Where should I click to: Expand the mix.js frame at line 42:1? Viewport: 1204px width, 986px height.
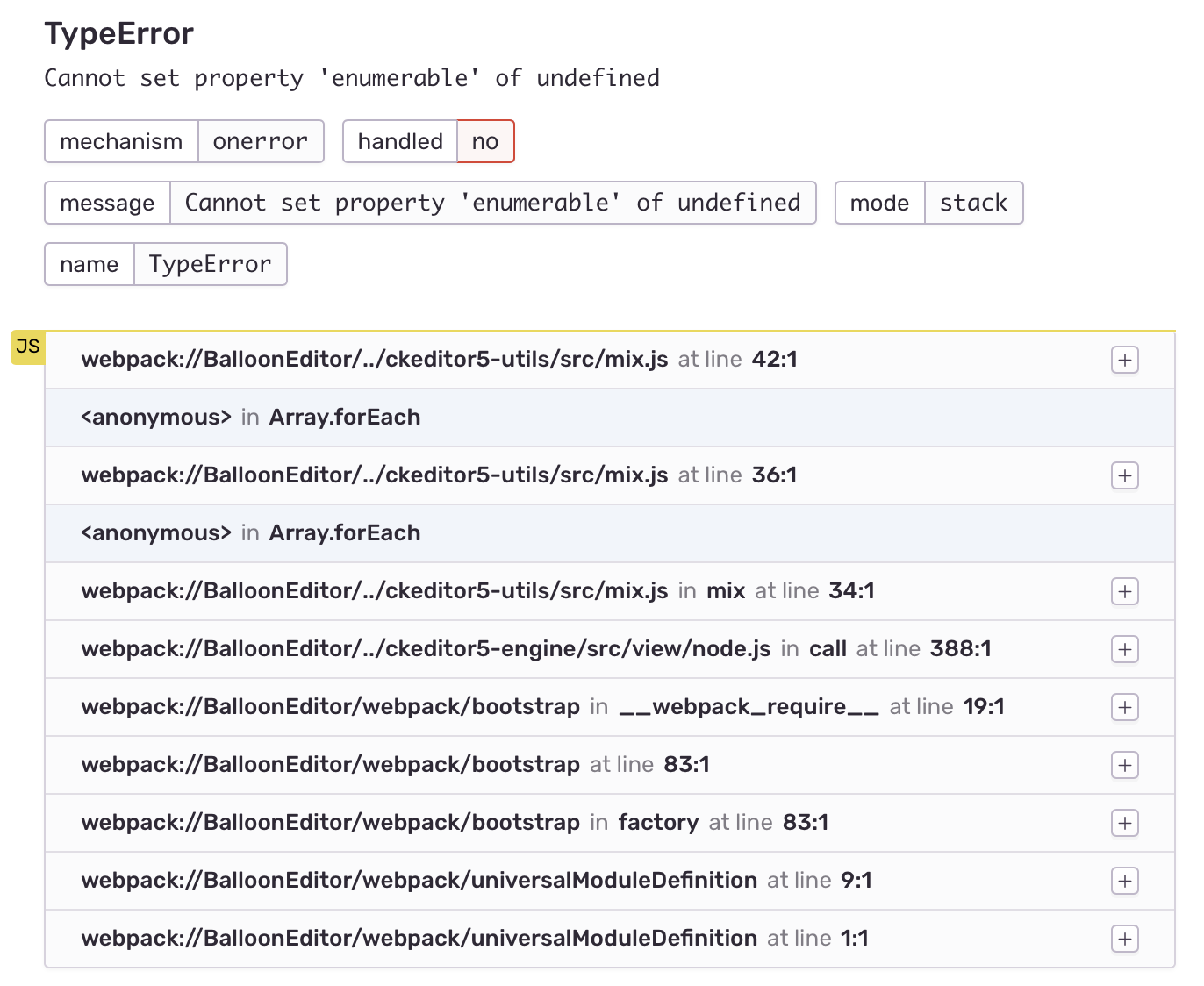click(1124, 359)
